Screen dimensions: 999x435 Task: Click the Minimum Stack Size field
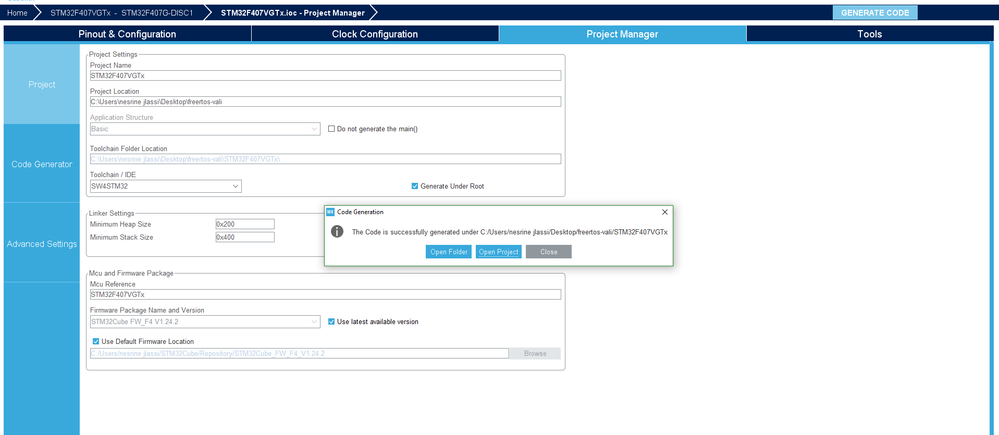click(245, 238)
